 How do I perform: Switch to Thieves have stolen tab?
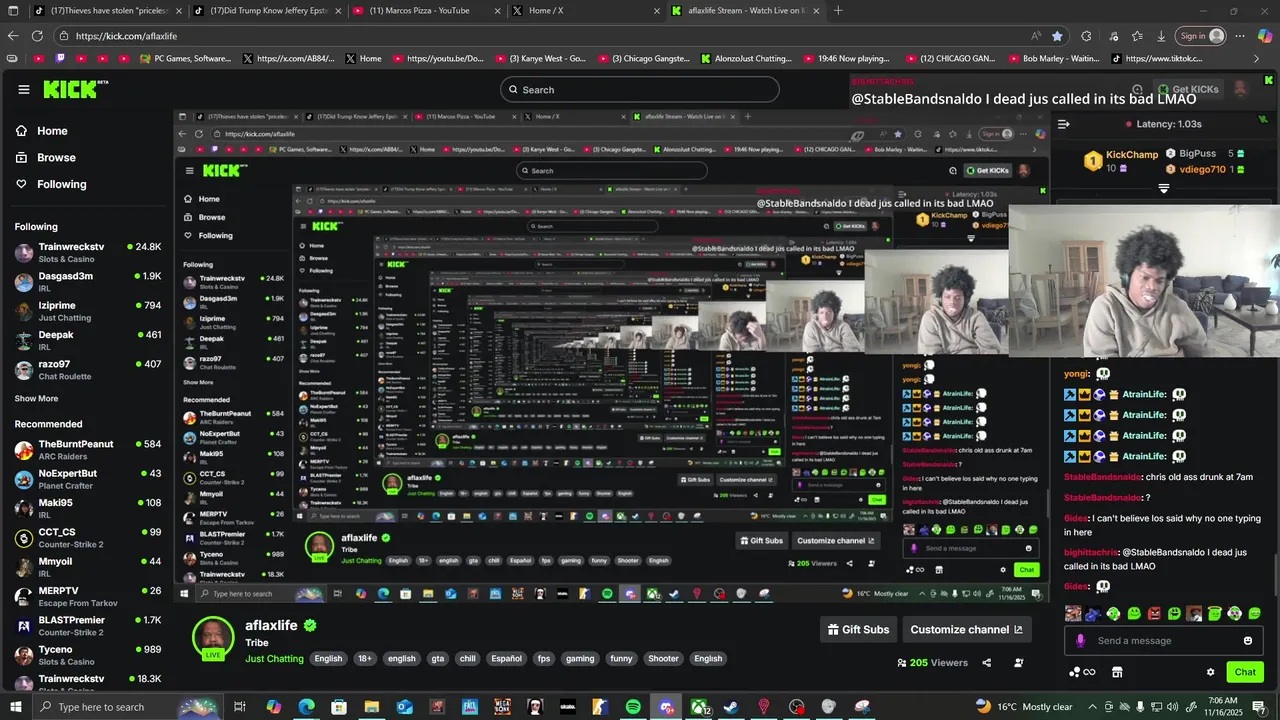pos(108,11)
